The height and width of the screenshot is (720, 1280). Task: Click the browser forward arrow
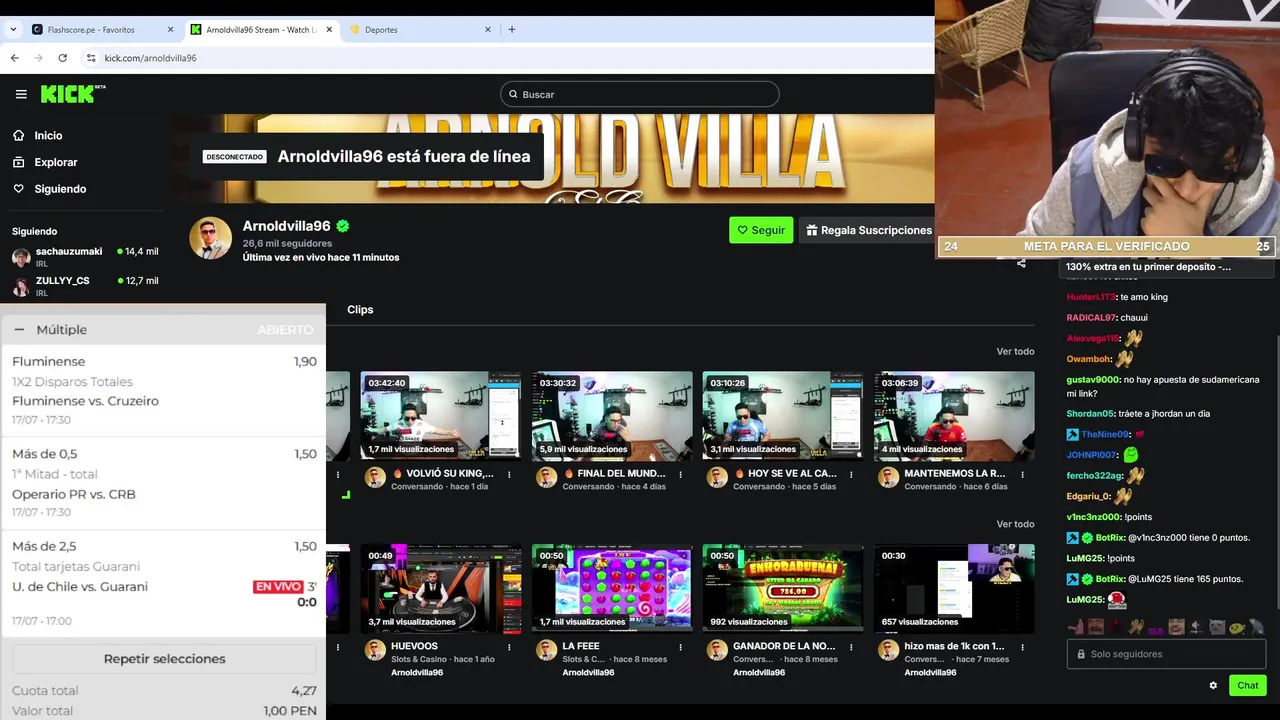(38, 58)
